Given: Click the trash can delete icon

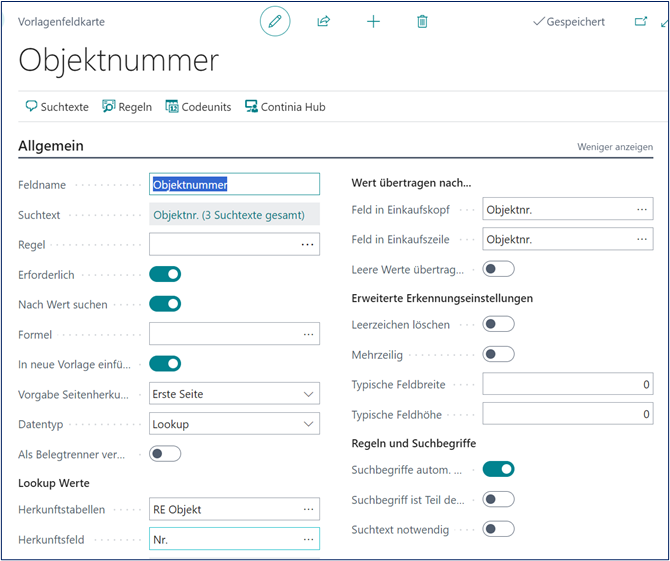Looking at the screenshot, I should coord(422,21).
